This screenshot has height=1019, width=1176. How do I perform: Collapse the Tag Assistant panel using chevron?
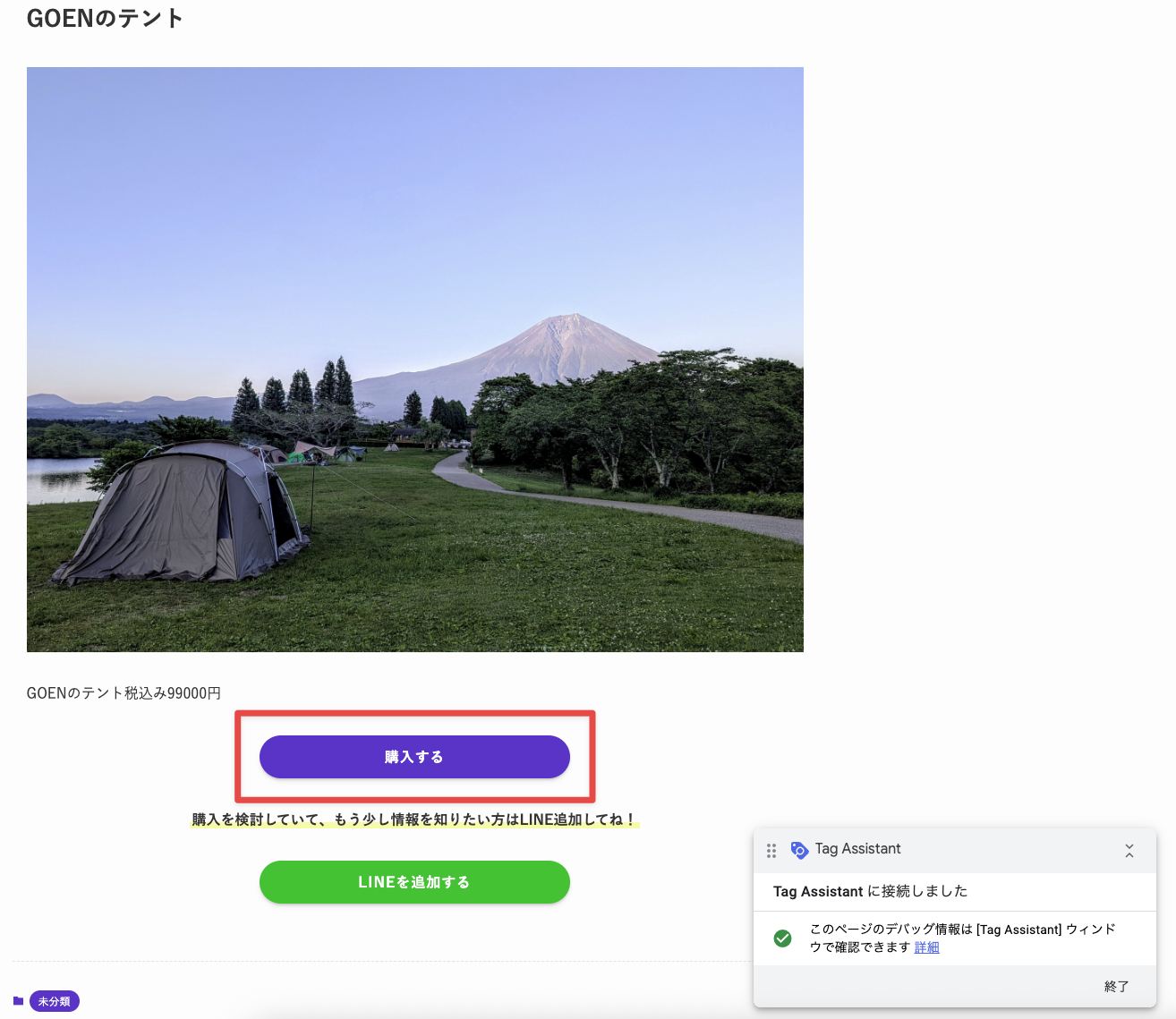pos(1129,851)
